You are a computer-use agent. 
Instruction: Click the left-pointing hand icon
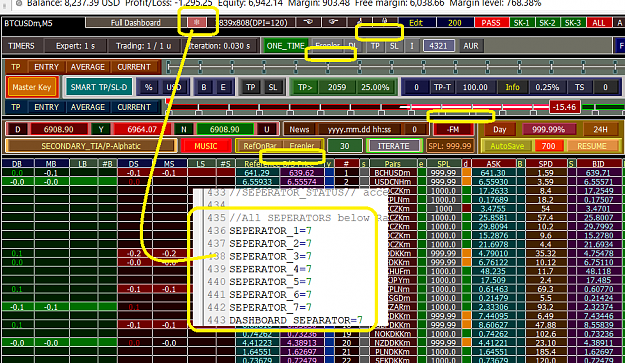click(x=307, y=23)
